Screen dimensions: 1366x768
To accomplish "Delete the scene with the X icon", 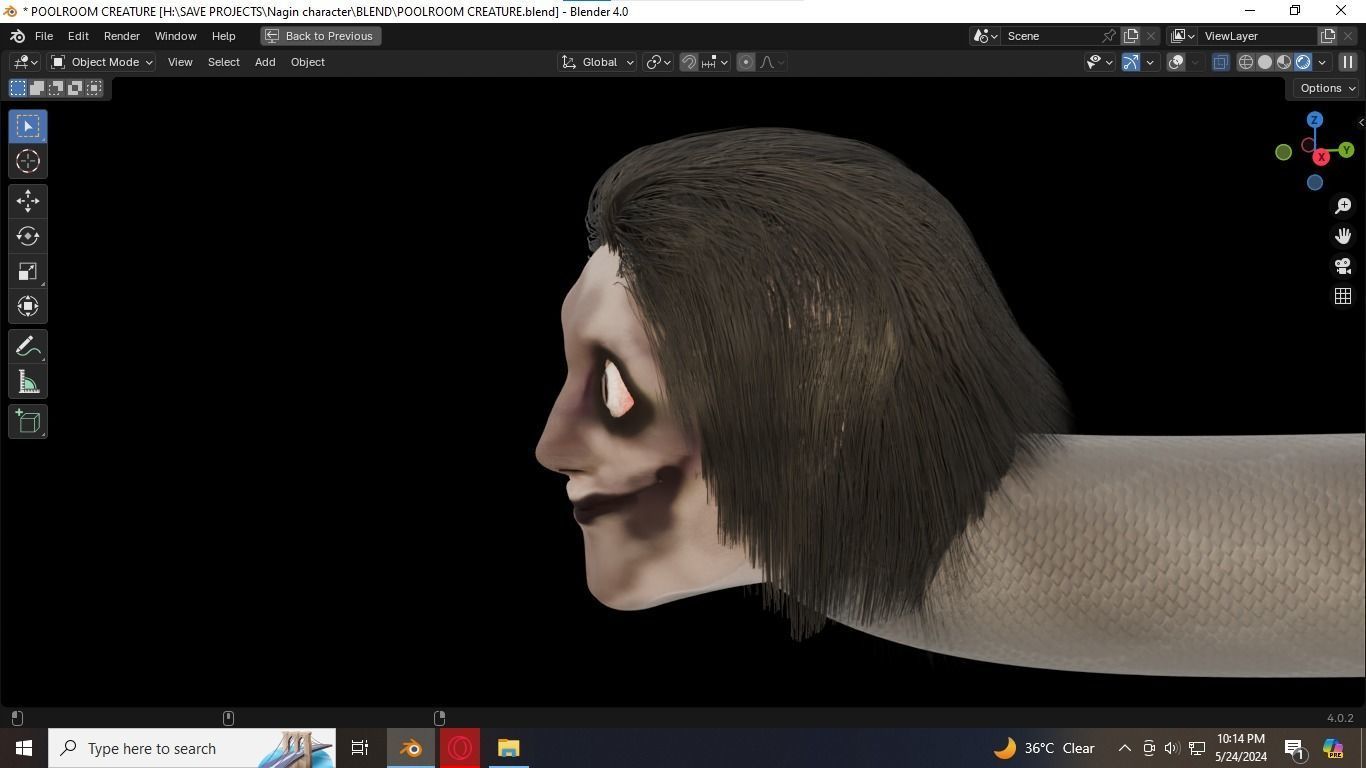I will 1151,36.
